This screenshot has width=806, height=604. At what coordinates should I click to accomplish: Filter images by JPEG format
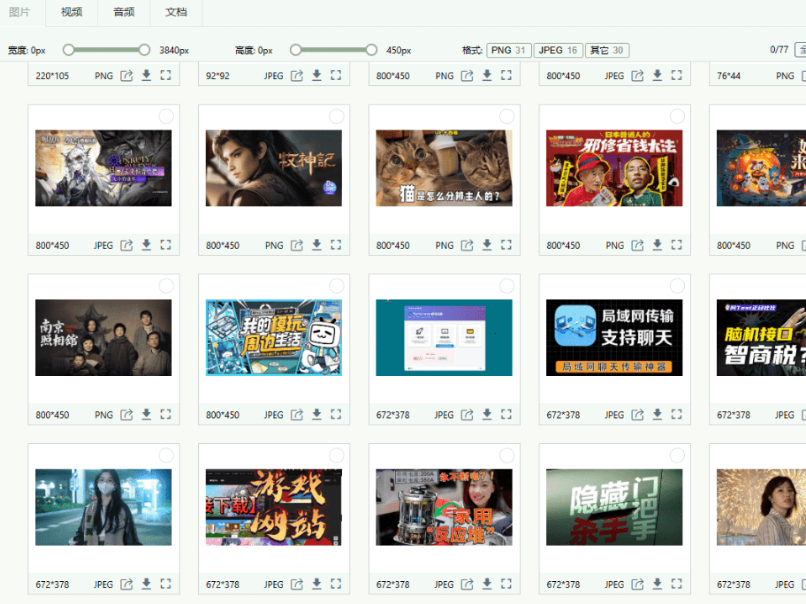coord(557,50)
